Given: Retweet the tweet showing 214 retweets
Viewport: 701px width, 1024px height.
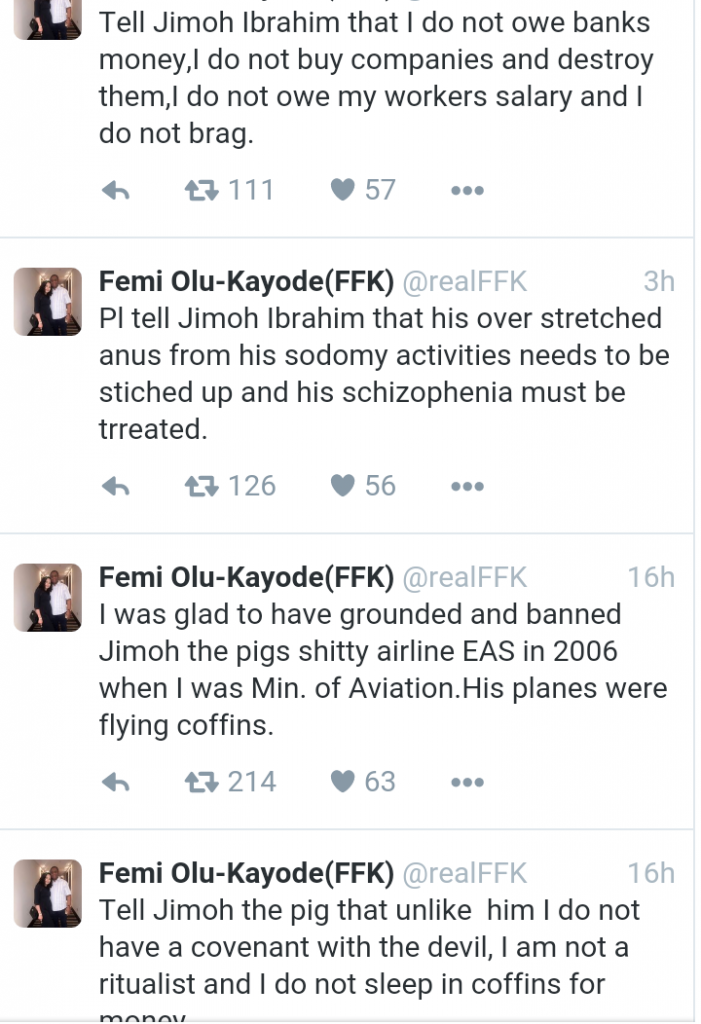Looking at the screenshot, I should click(x=203, y=782).
